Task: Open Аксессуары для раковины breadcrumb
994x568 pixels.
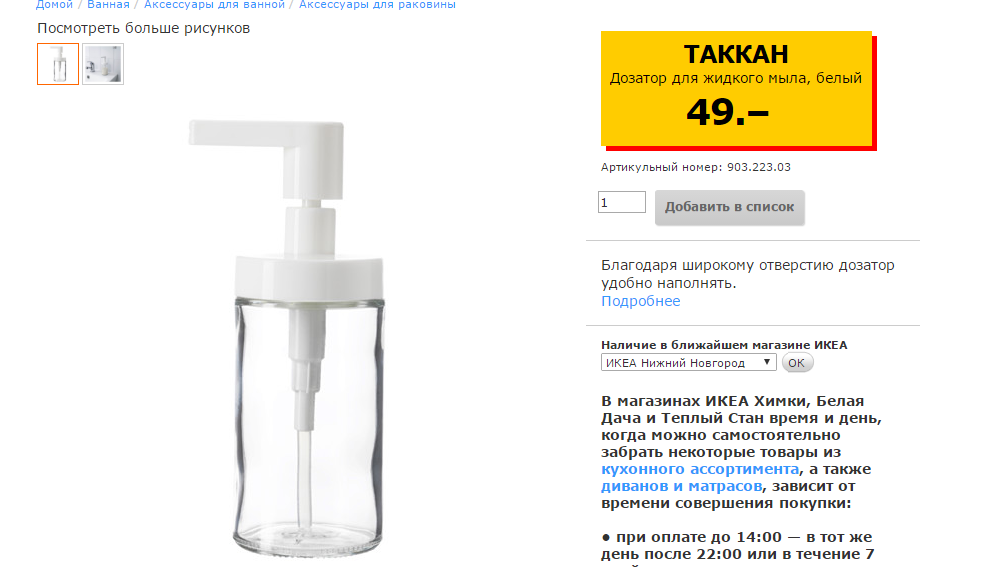Action: (x=377, y=4)
